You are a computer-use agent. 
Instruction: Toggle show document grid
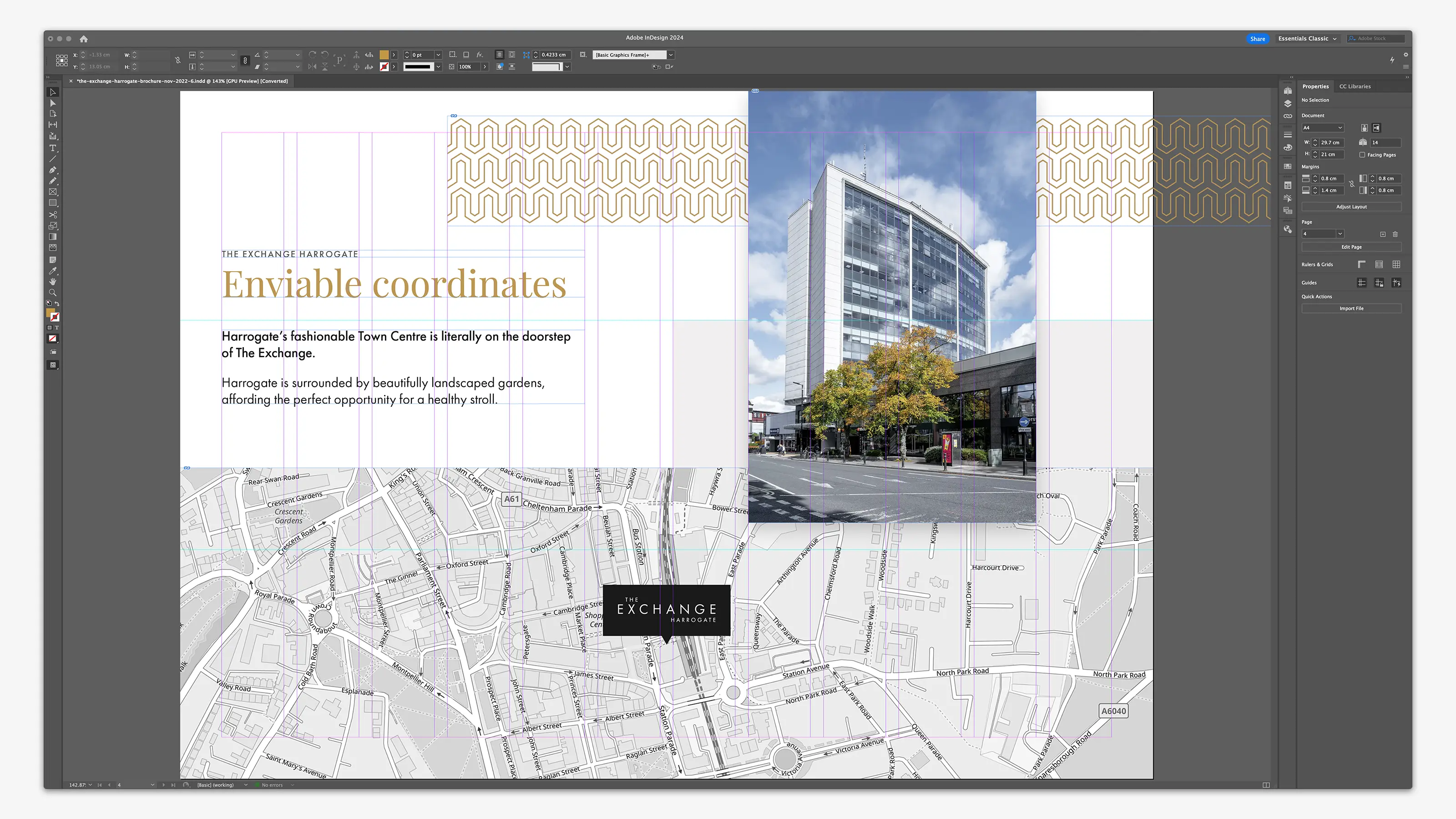click(1397, 264)
